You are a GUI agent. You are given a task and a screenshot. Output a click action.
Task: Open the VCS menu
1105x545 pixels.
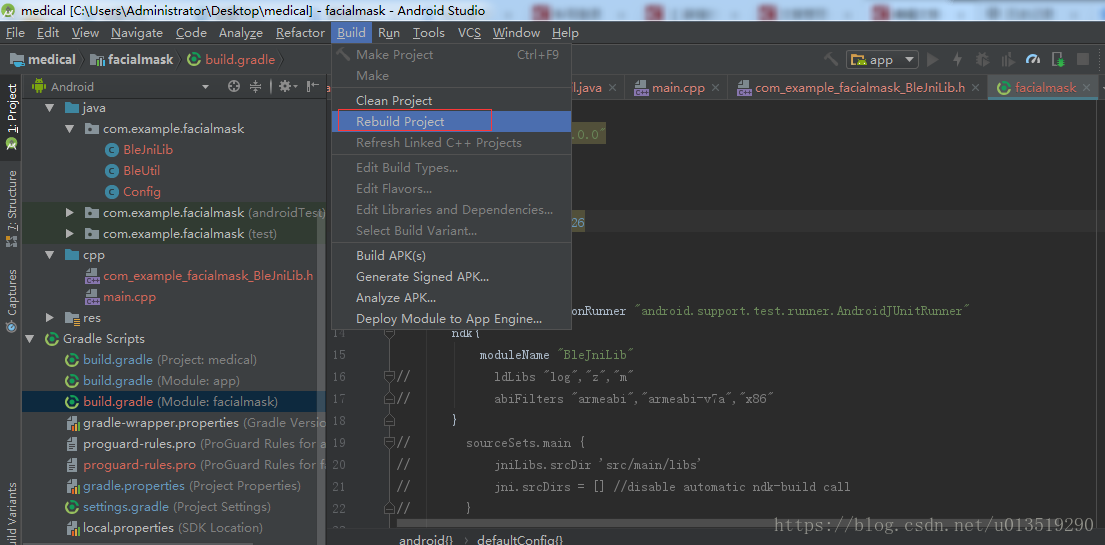[469, 32]
